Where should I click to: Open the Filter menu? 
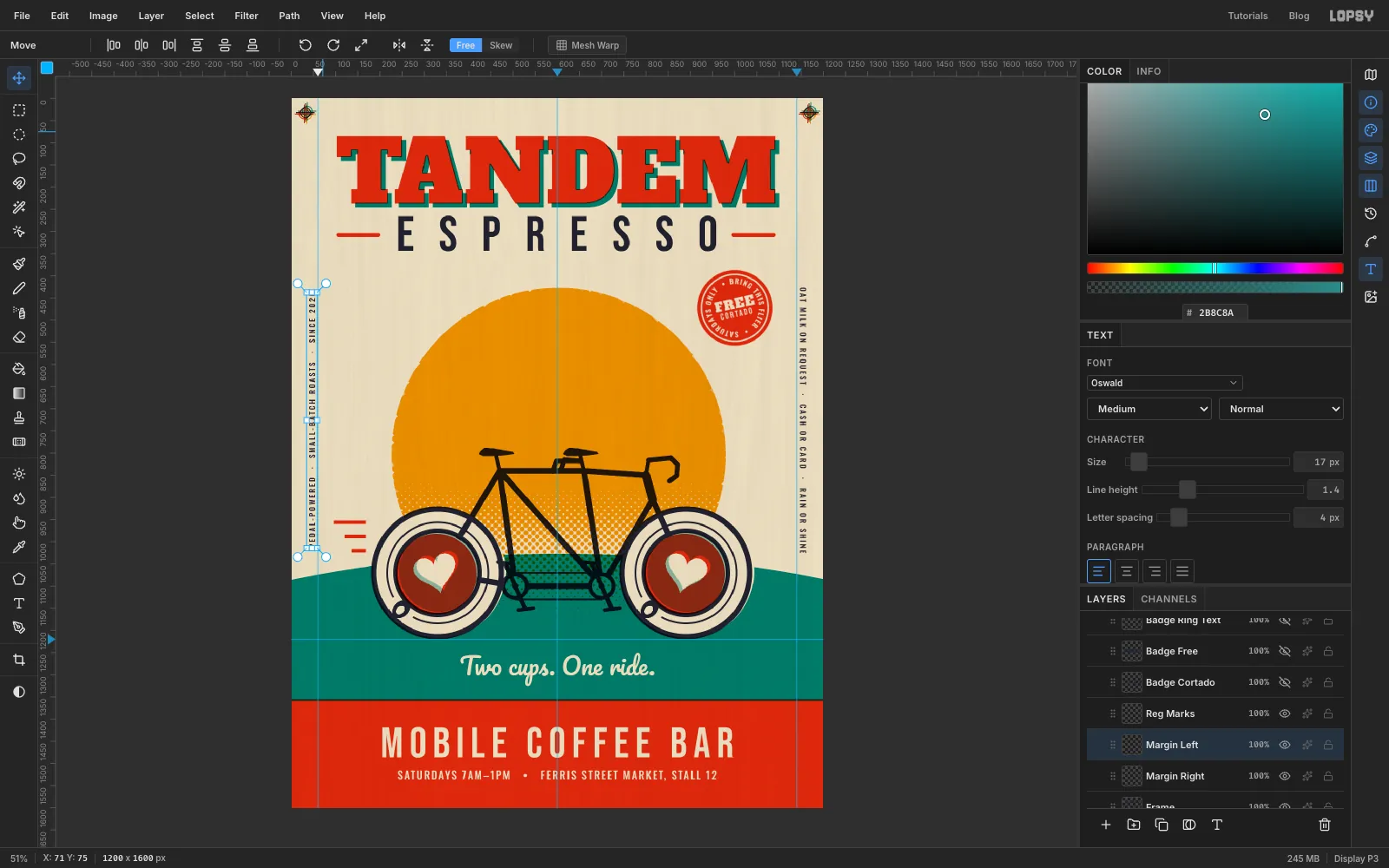coord(247,16)
